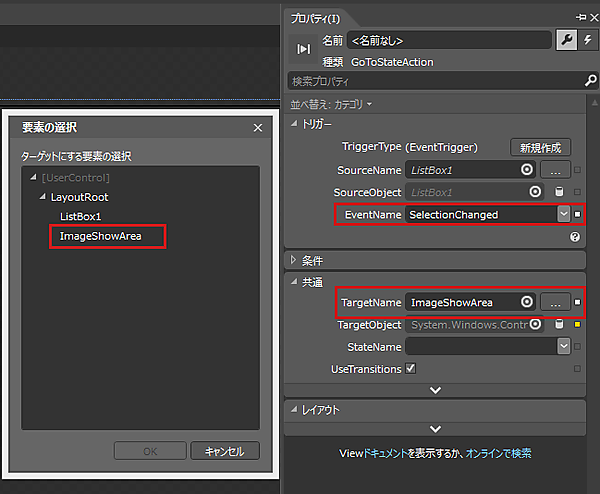Click the TargetObject element picker target

coord(535,324)
